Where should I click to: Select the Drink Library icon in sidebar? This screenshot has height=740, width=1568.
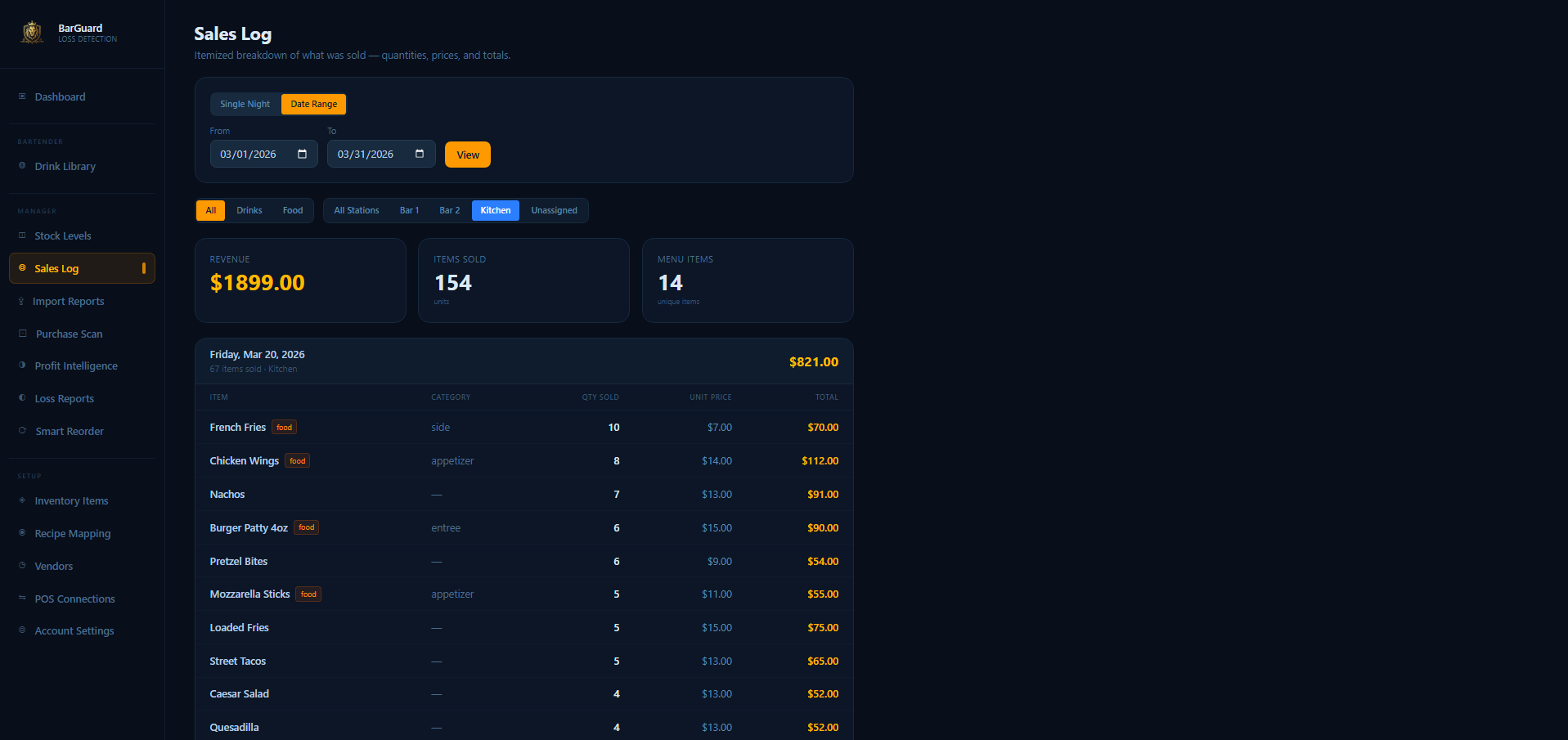tap(23, 166)
